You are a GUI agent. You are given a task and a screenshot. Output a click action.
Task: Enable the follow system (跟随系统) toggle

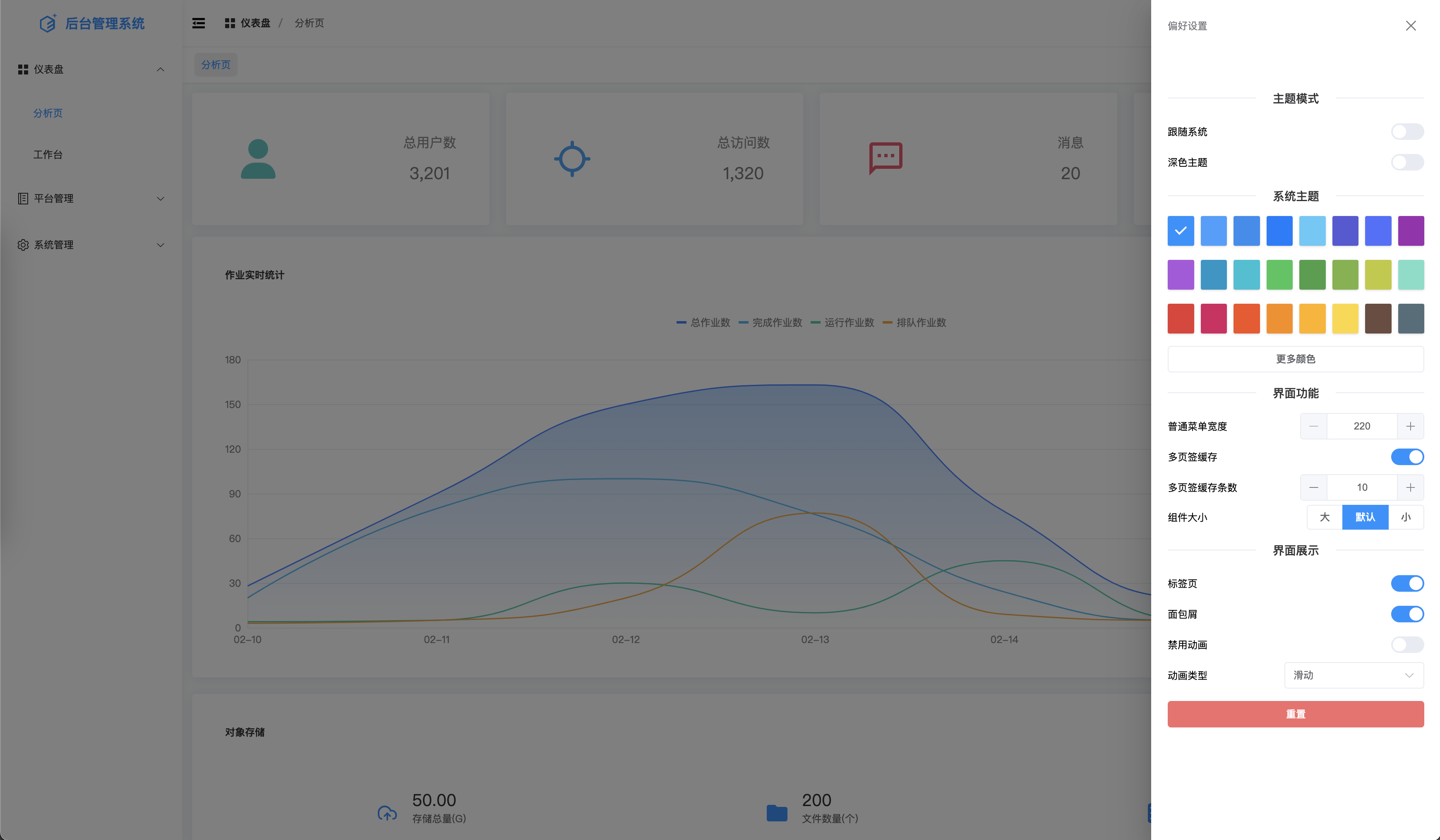pos(1406,132)
